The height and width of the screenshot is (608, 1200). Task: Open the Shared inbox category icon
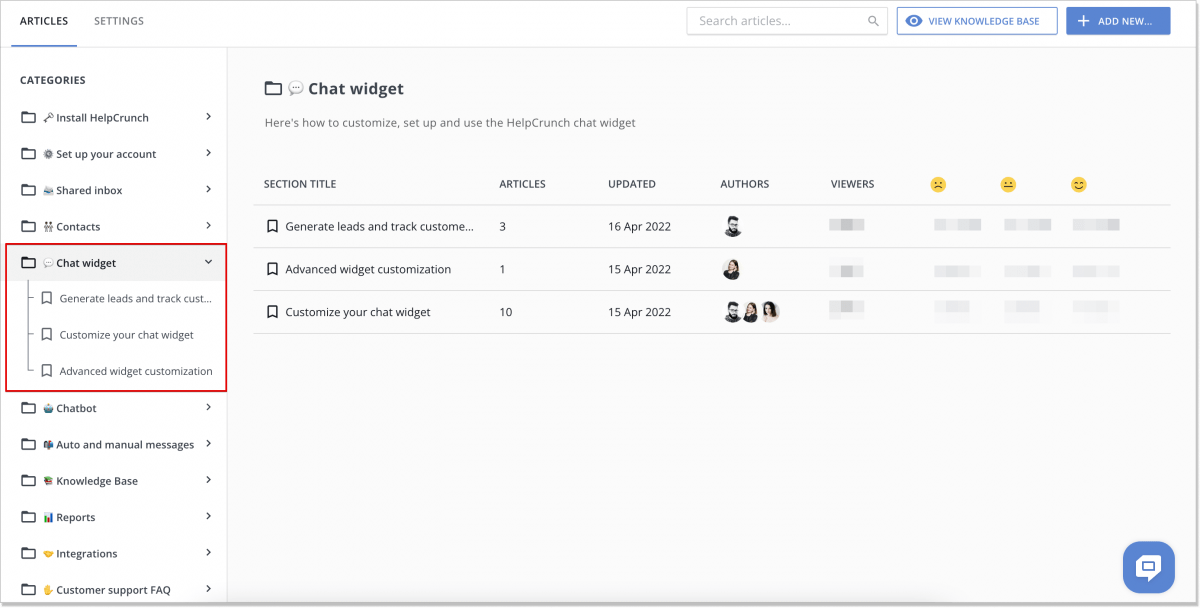(x=49, y=190)
